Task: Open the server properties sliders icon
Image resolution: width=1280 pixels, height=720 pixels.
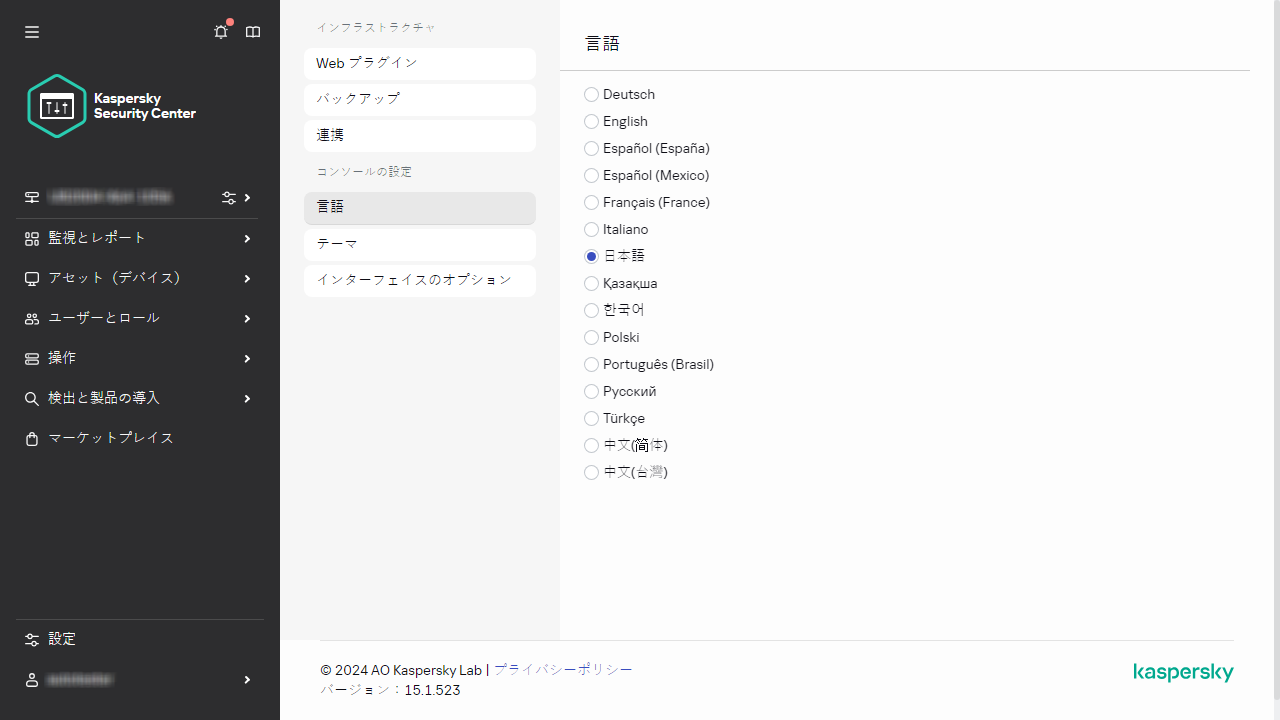Action: (x=228, y=197)
